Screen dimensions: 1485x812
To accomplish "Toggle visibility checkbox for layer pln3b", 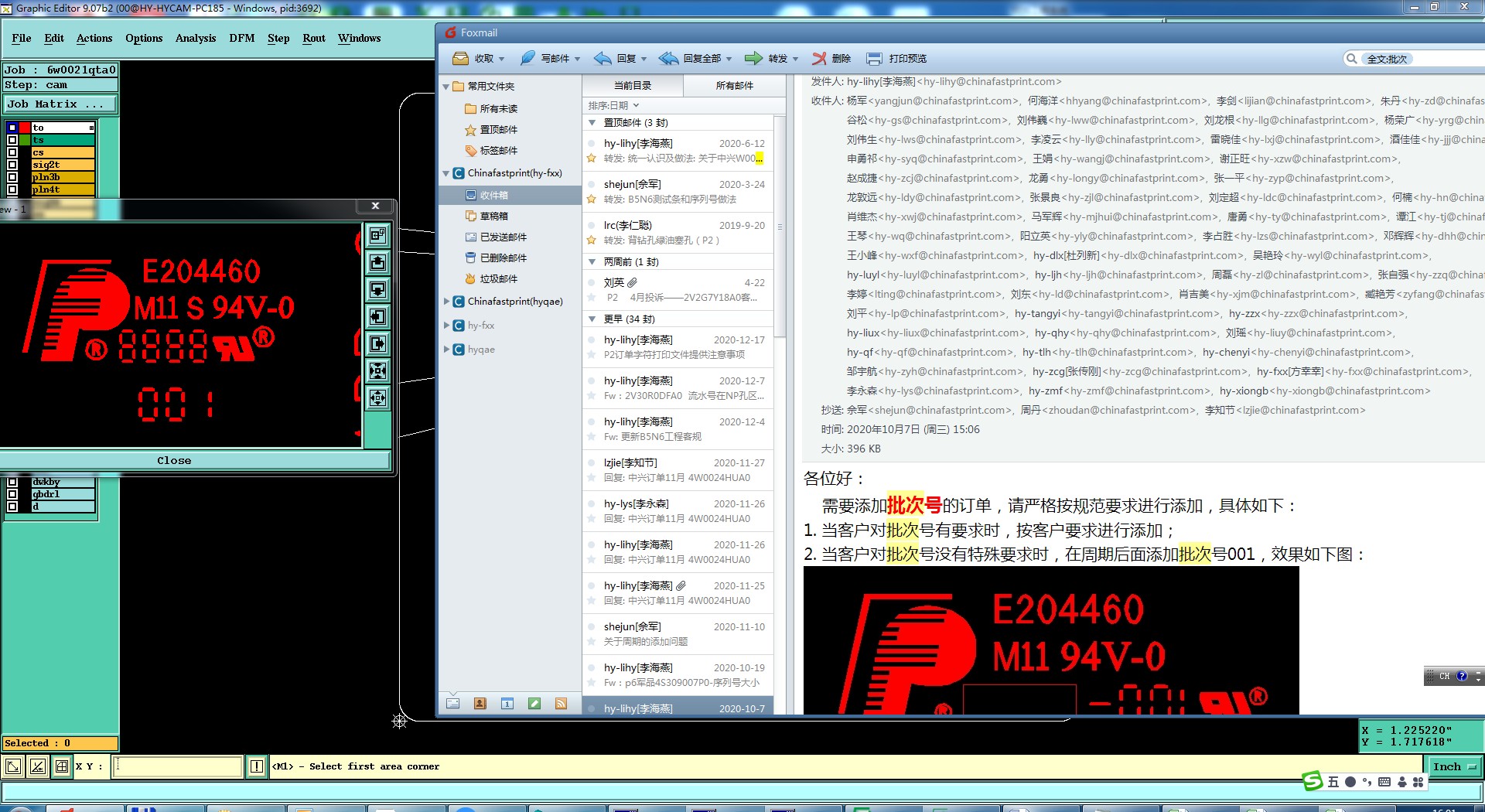I will (12, 177).
